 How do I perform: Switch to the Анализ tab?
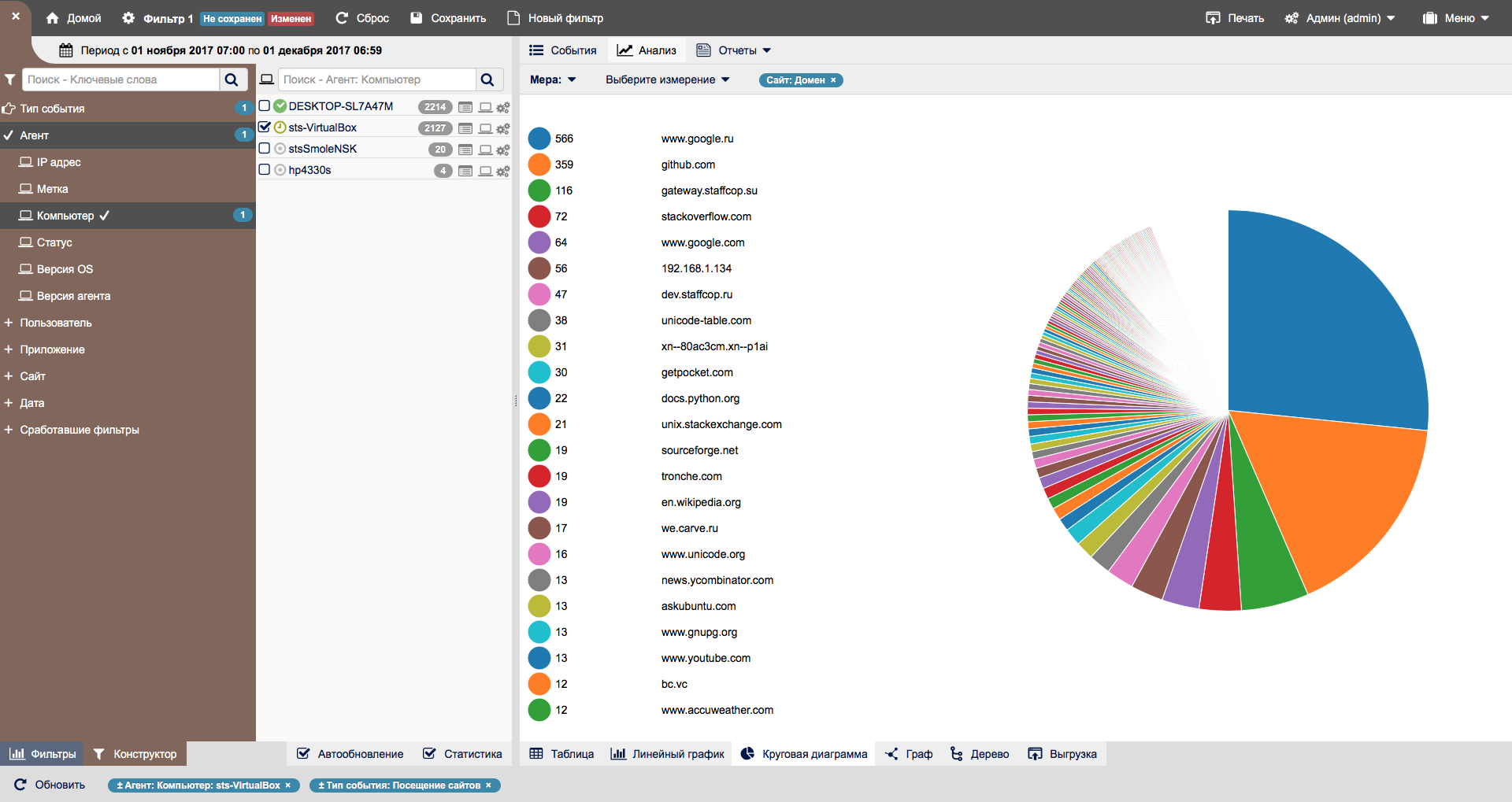click(647, 50)
